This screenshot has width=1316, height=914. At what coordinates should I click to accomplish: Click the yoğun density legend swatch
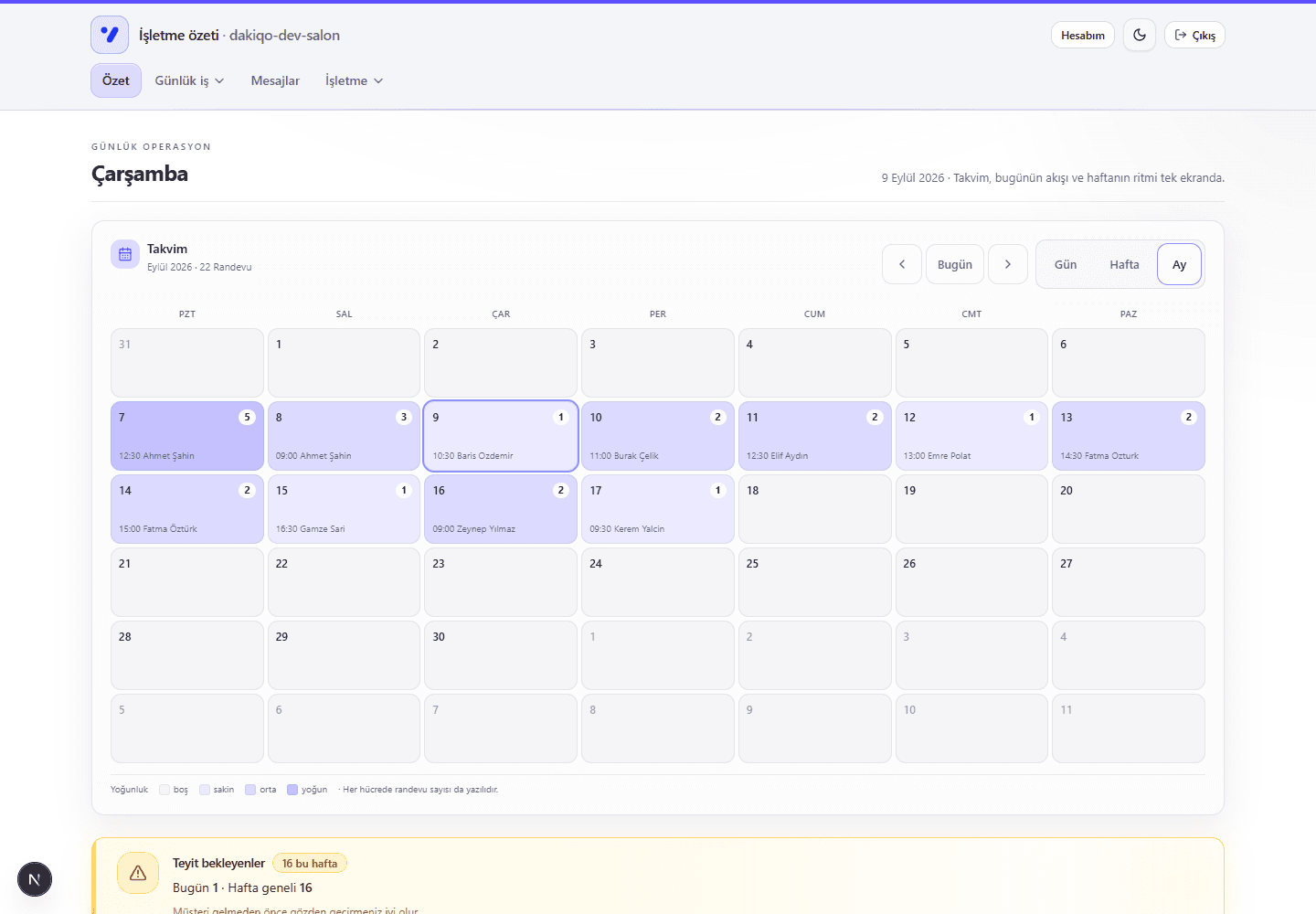coord(292,790)
